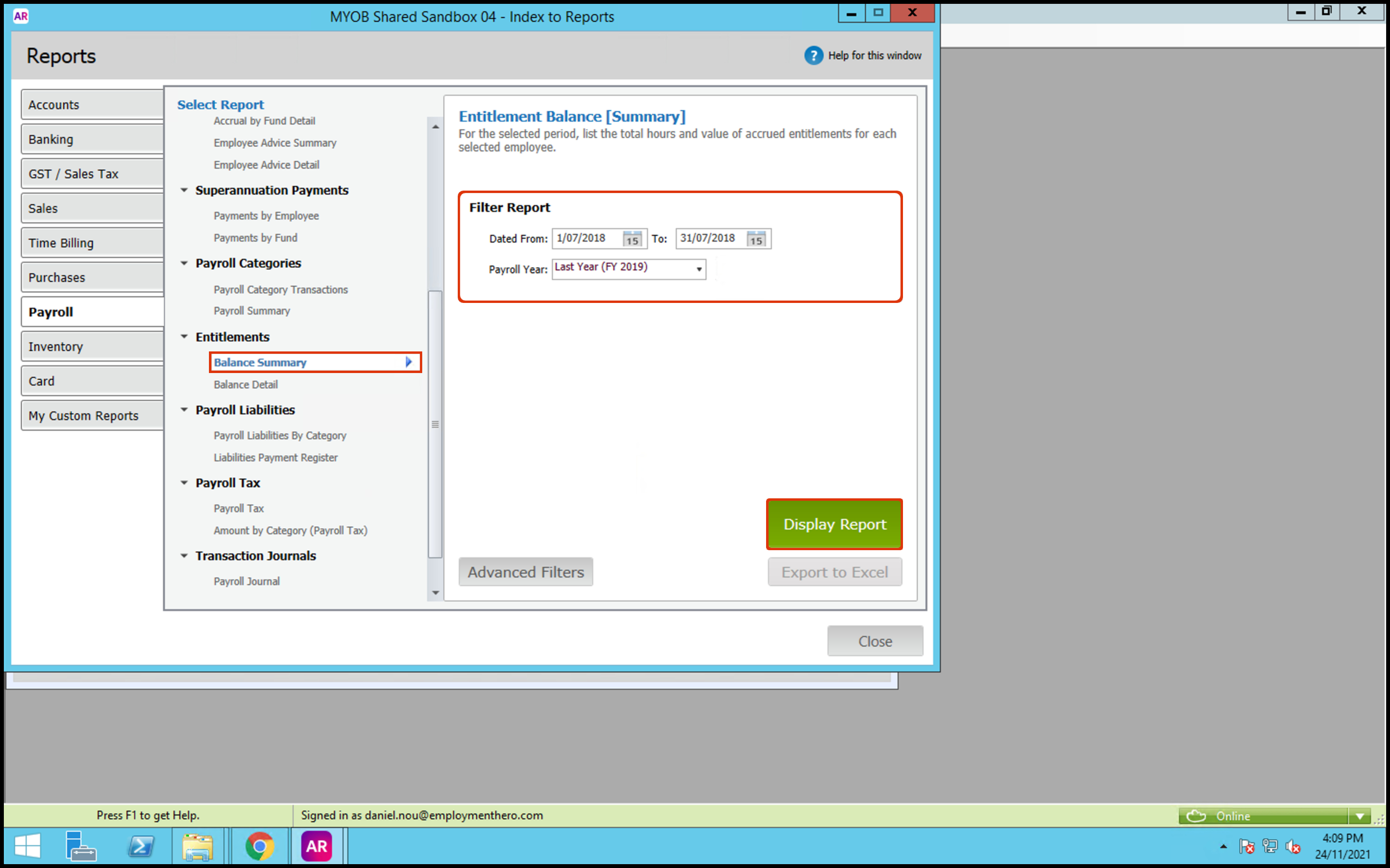The height and width of the screenshot is (868, 1390).
Task: Collapse the Superannuation Payments group
Action: [x=184, y=190]
